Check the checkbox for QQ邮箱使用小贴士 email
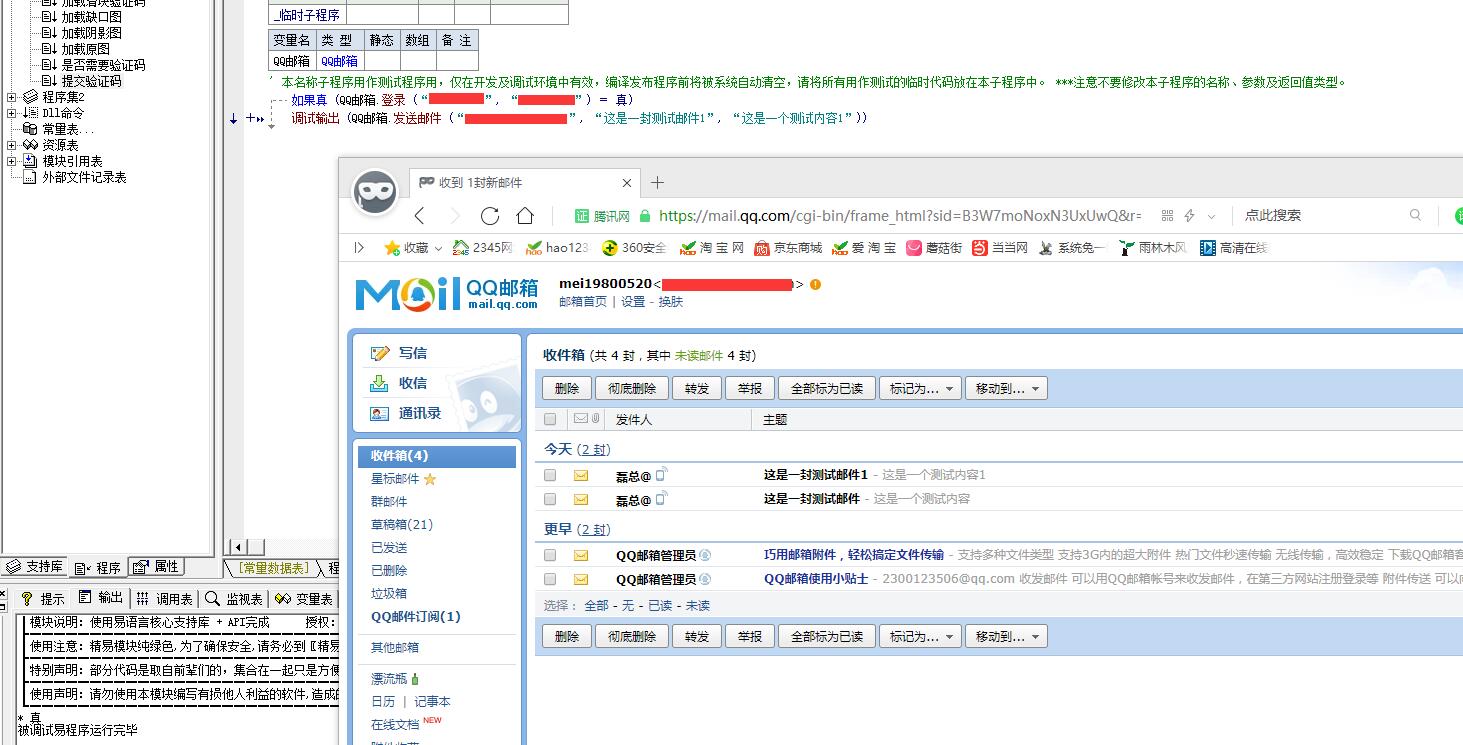The image size is (1463, 745). [x=549, y=578]
